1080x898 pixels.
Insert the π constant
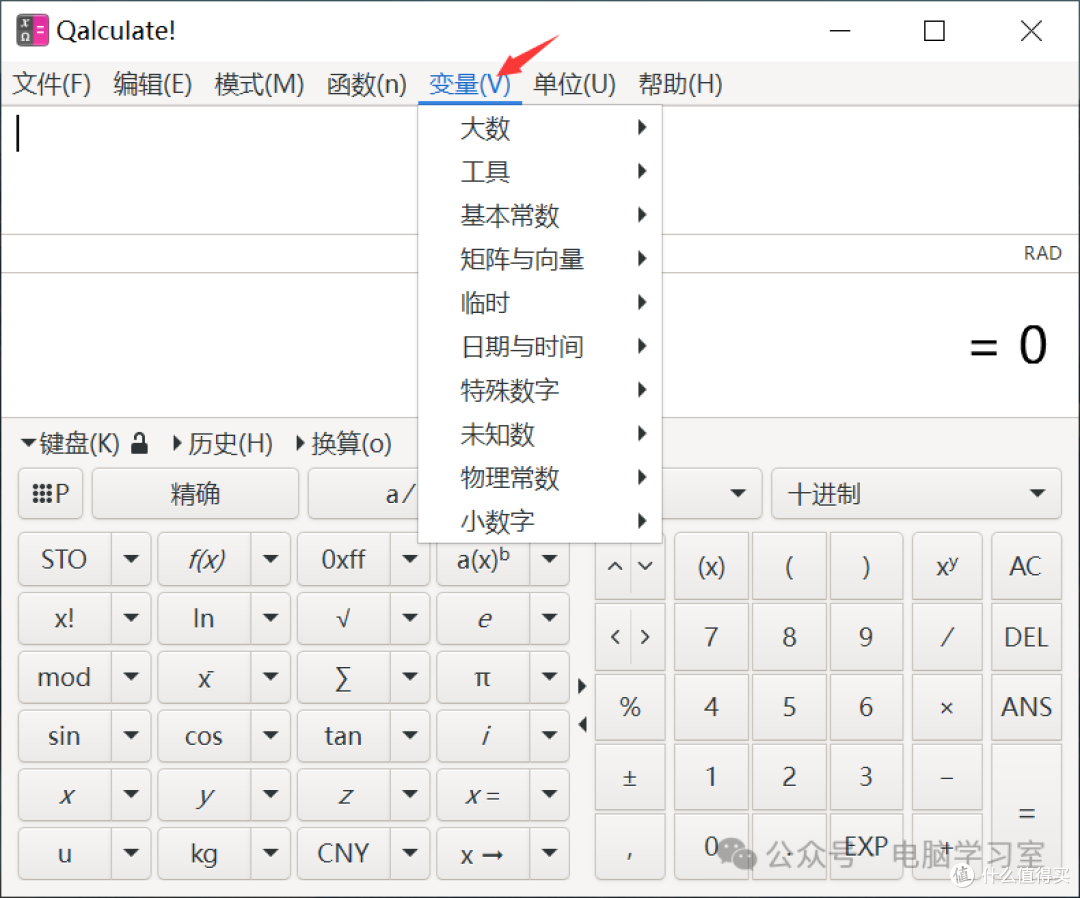tap(484, 678)
